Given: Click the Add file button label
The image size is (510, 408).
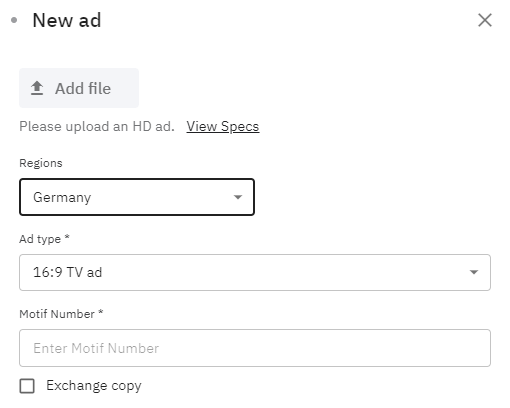Looking at the screenshot, I should pos(83,88).
